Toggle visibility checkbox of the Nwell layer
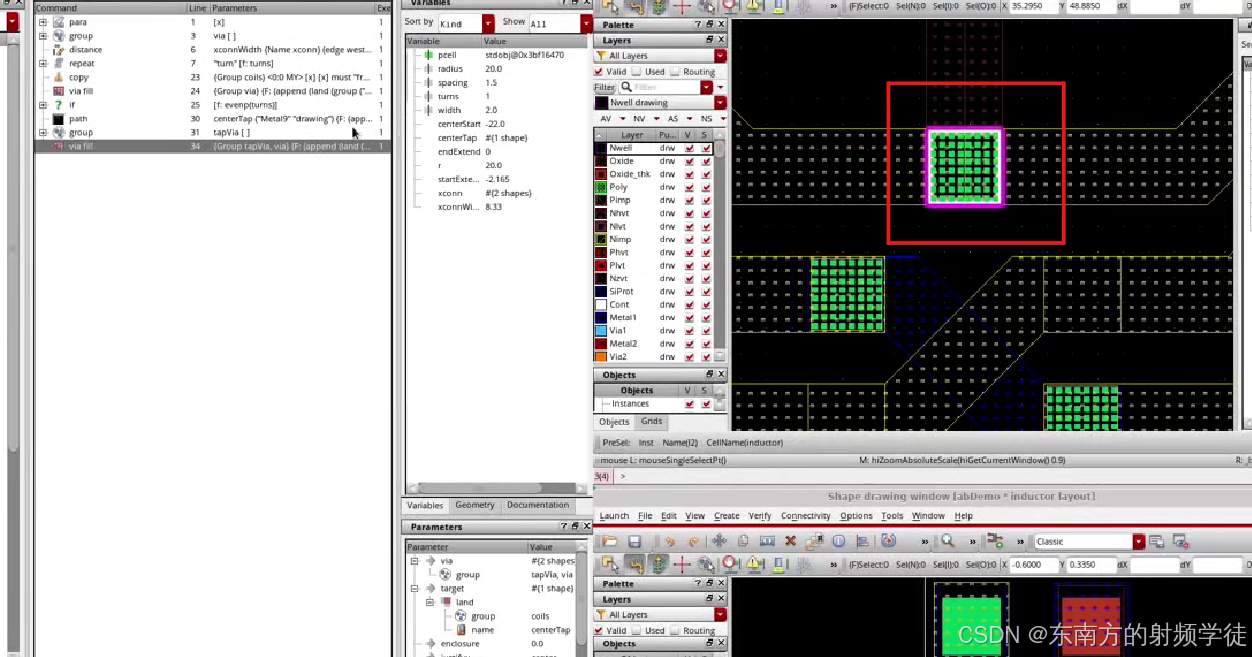Image resolution: width=1252 pixels, height=657 pixels. 690,148
